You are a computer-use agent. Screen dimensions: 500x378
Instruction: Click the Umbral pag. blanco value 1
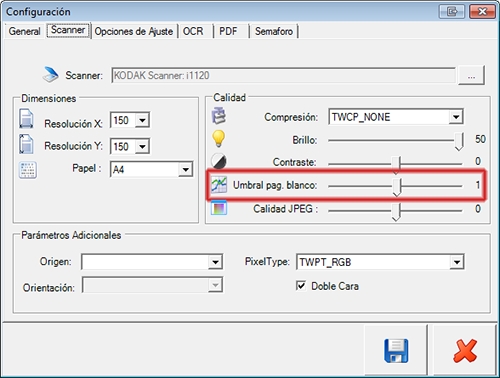(478, 185)
